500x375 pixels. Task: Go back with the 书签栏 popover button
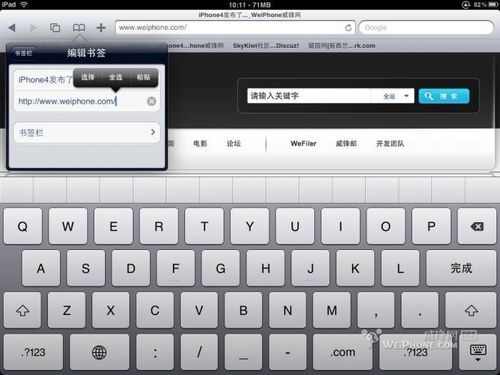click(x=23, y=53)
